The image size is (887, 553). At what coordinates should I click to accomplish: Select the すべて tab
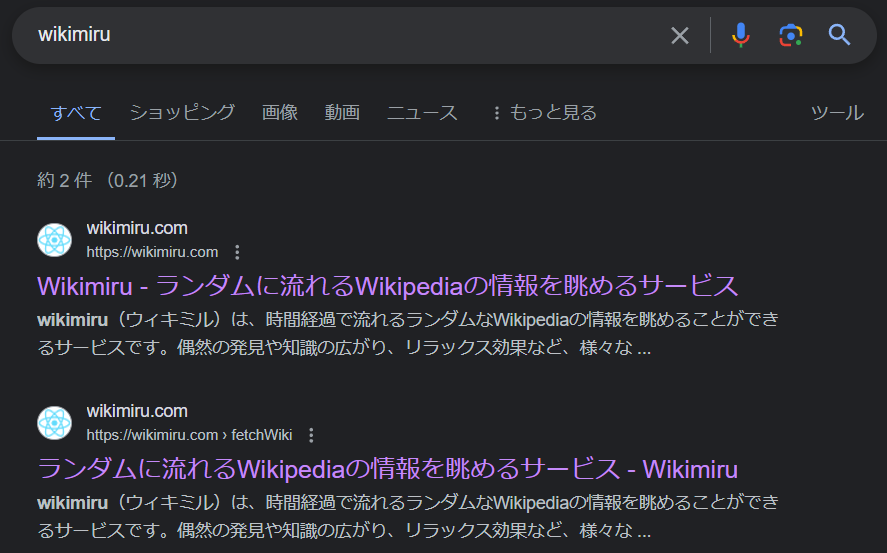[76, 113]
